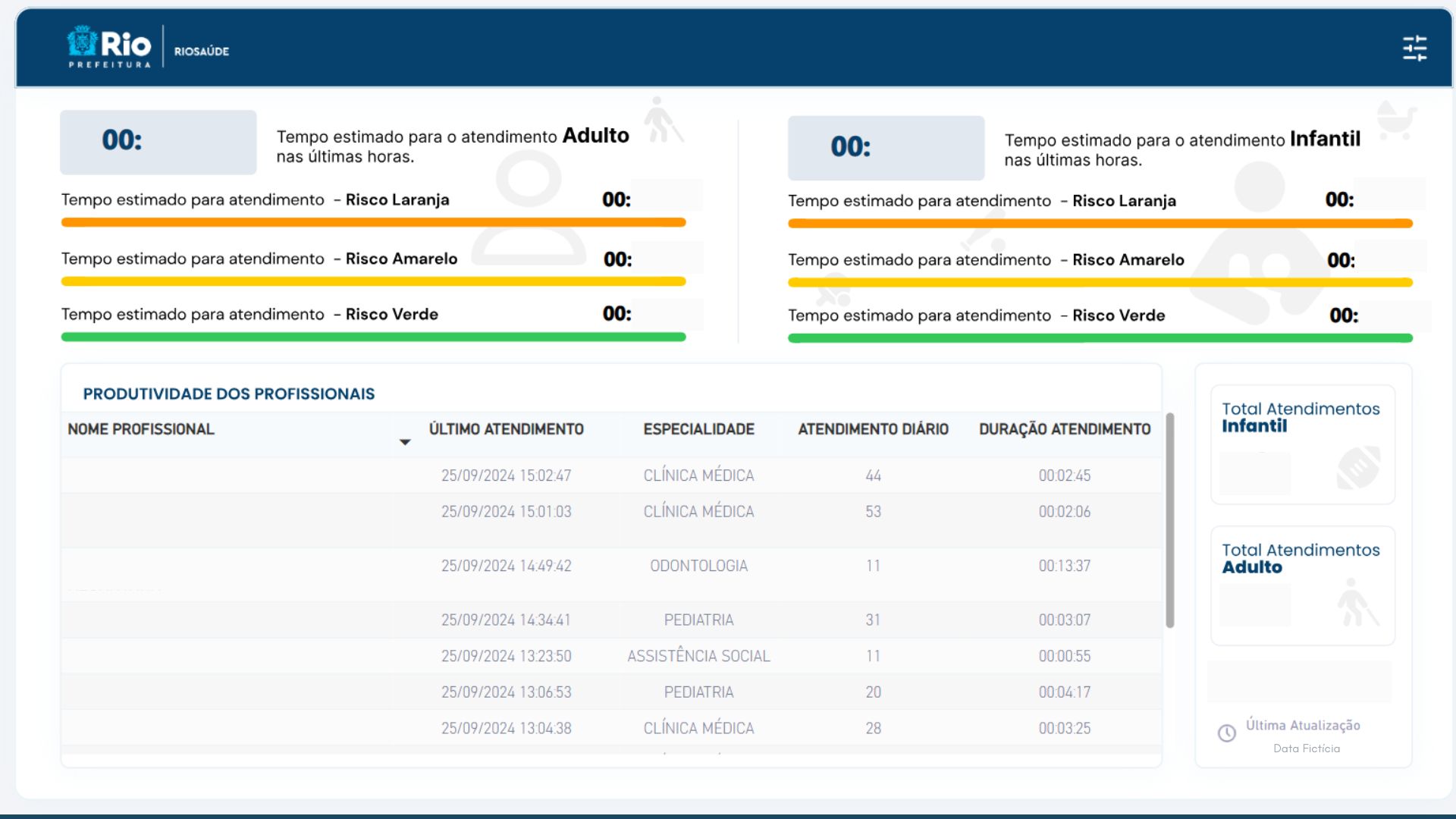Click the adult Risco Laranja orange bar
This screenshot has width=1456, height=819.
click(x=373, y=222)
